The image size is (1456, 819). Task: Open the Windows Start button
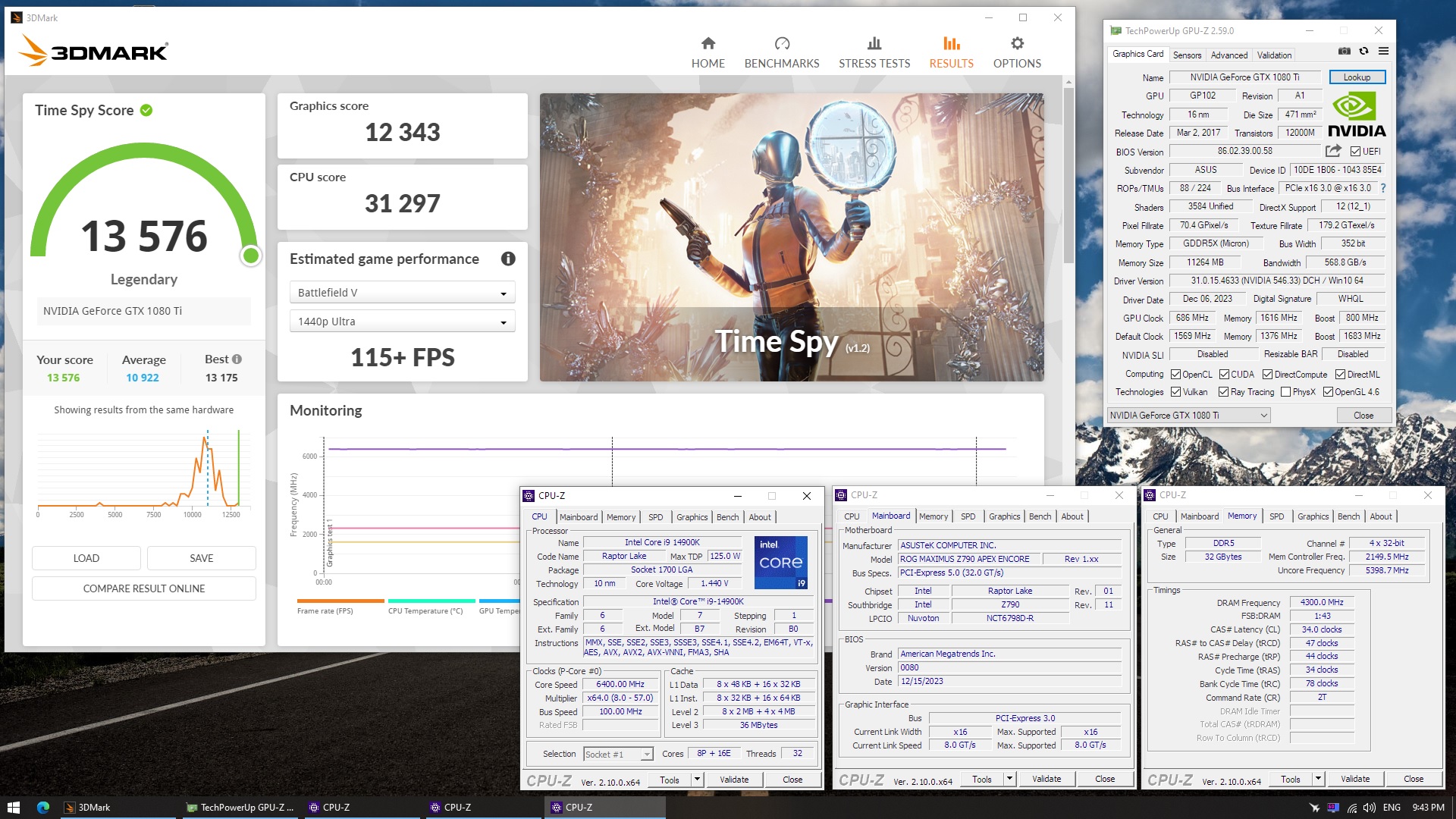pyautogui.click(x=13, y=807)
